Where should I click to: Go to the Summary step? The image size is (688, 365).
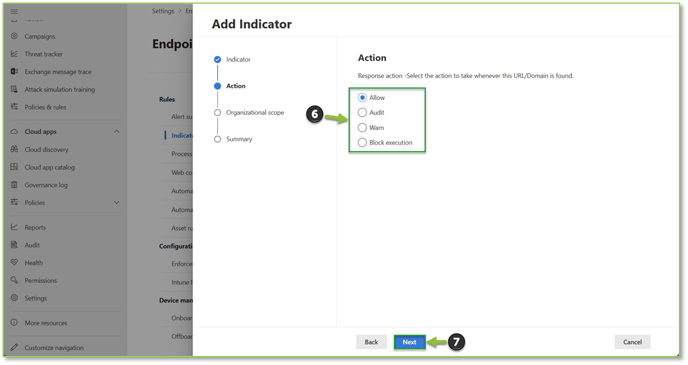point(239,139)
